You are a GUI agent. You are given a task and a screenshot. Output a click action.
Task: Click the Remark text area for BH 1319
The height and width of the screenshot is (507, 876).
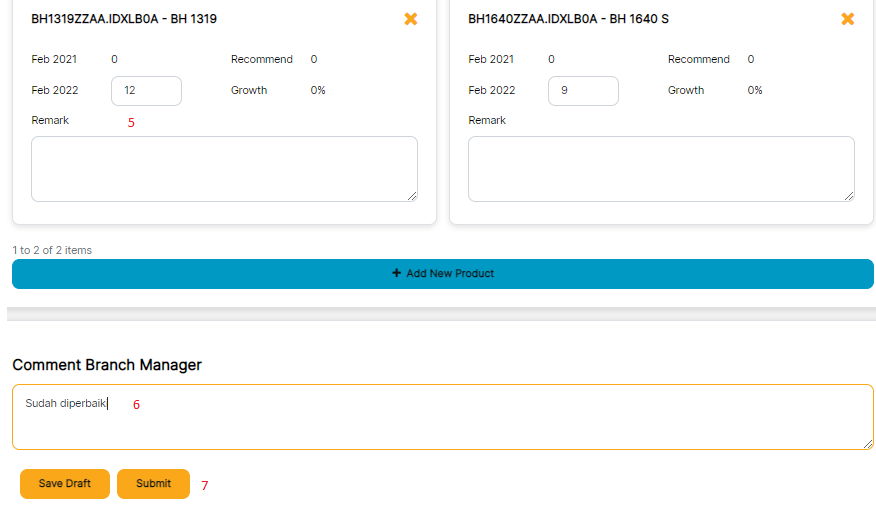224,168
